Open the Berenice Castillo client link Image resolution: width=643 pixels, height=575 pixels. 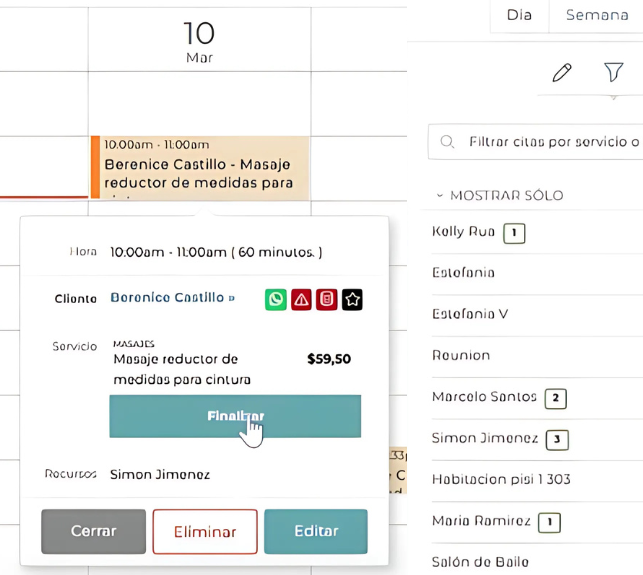172,298
